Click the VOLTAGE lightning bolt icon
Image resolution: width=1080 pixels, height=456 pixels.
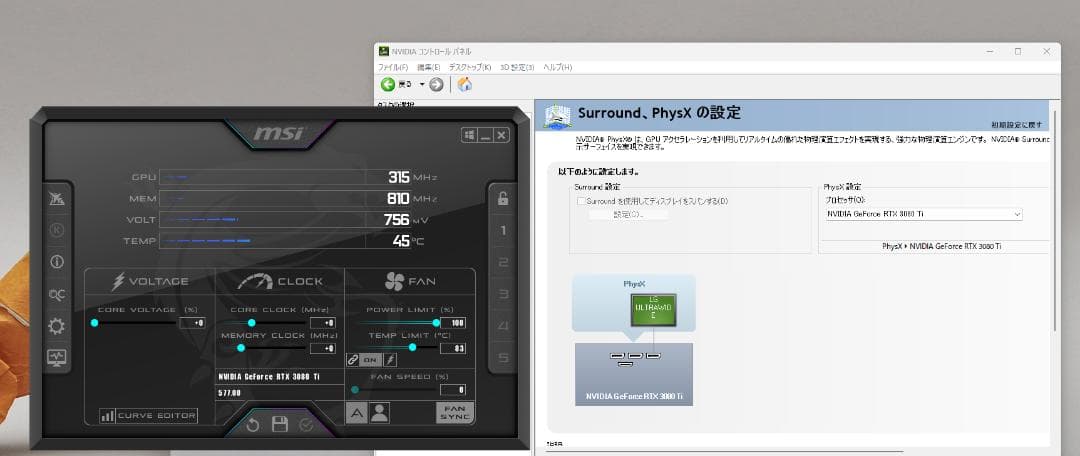[118, 282]
